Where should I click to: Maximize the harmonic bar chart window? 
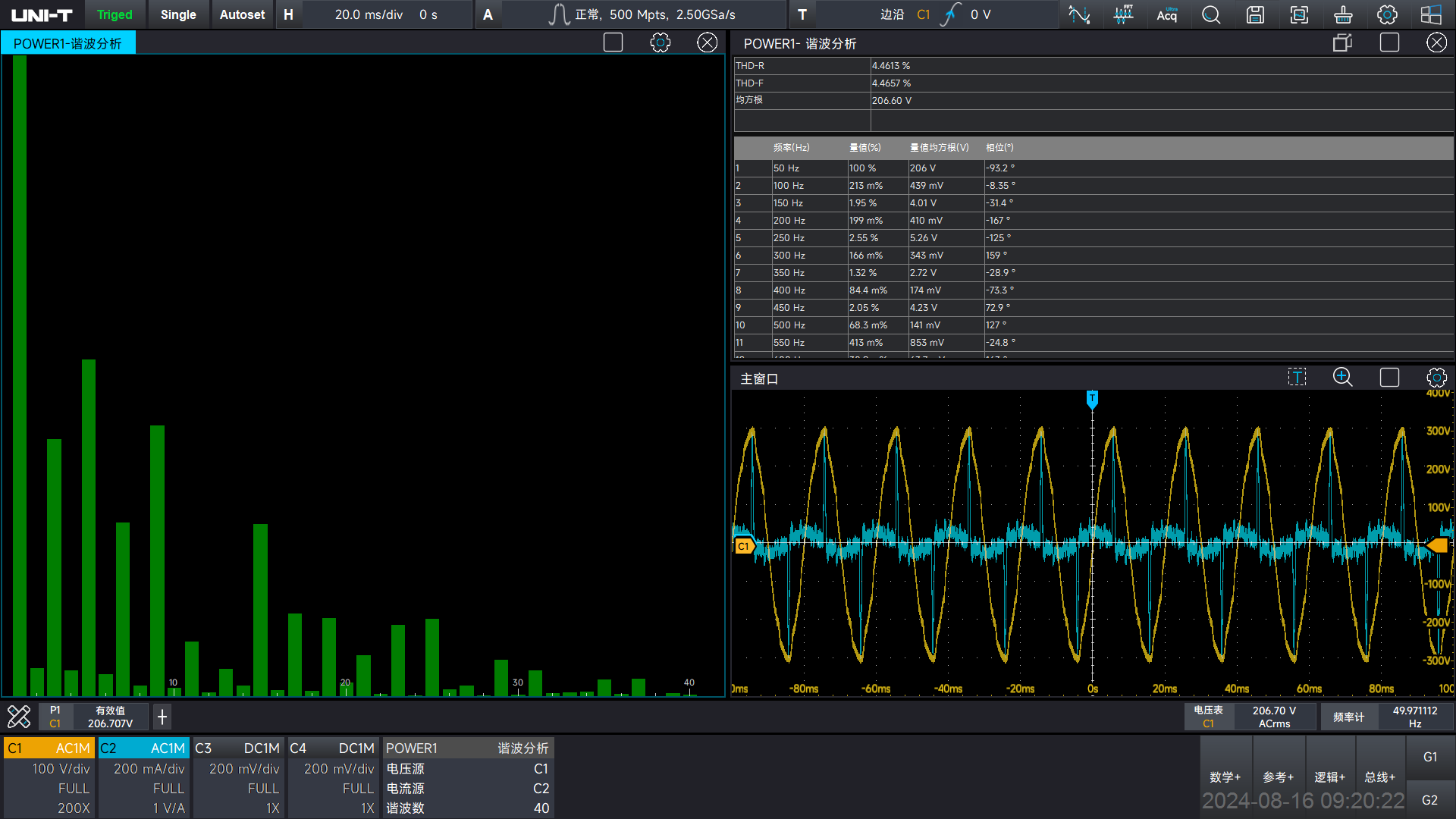coord(613,42)
